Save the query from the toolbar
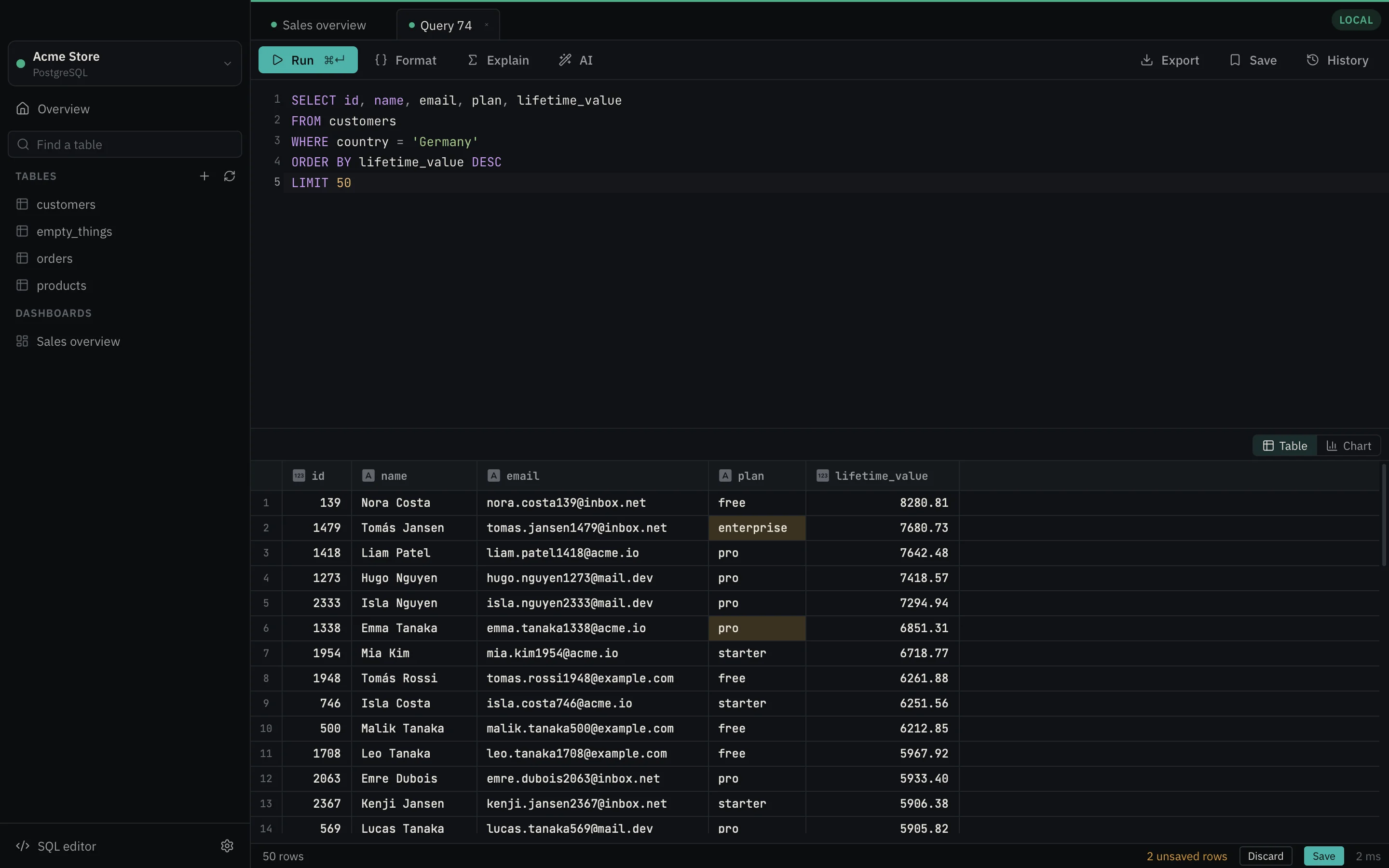 (x=1253, y=60)
